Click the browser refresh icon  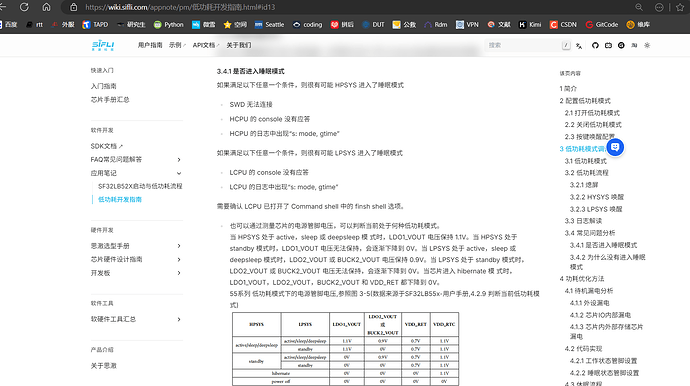pos(24,7)
